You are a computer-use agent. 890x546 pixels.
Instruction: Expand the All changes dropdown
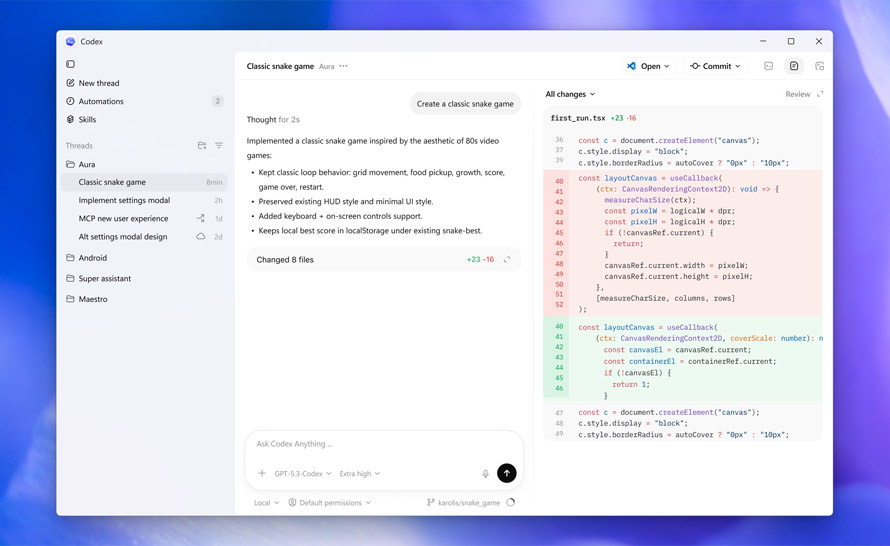570,94
